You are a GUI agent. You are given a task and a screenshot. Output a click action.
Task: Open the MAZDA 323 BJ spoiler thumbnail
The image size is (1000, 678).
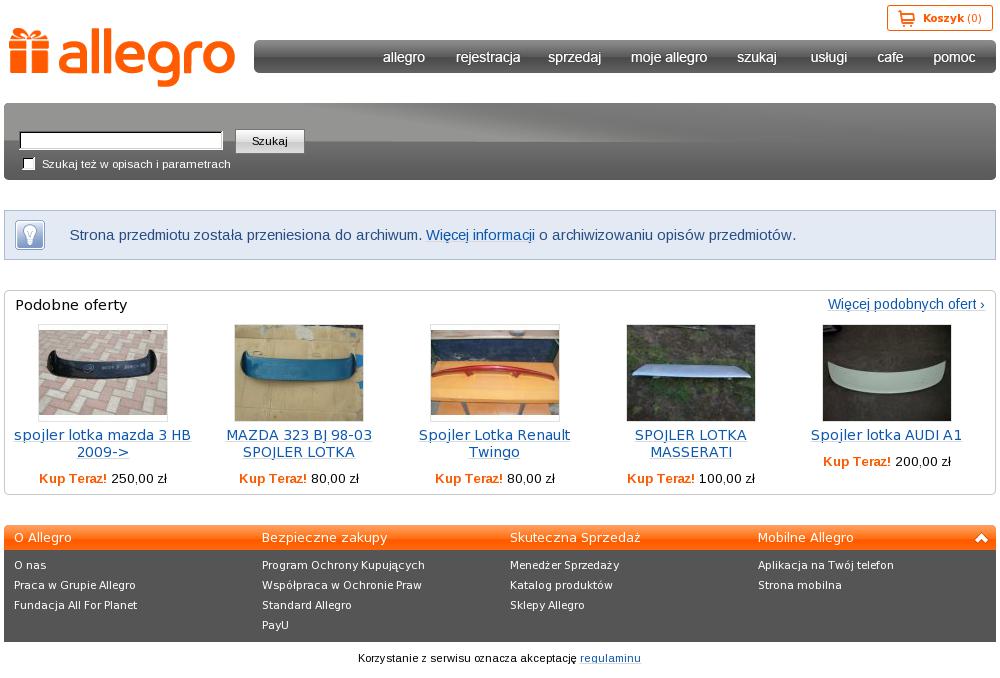coord(298,373)
